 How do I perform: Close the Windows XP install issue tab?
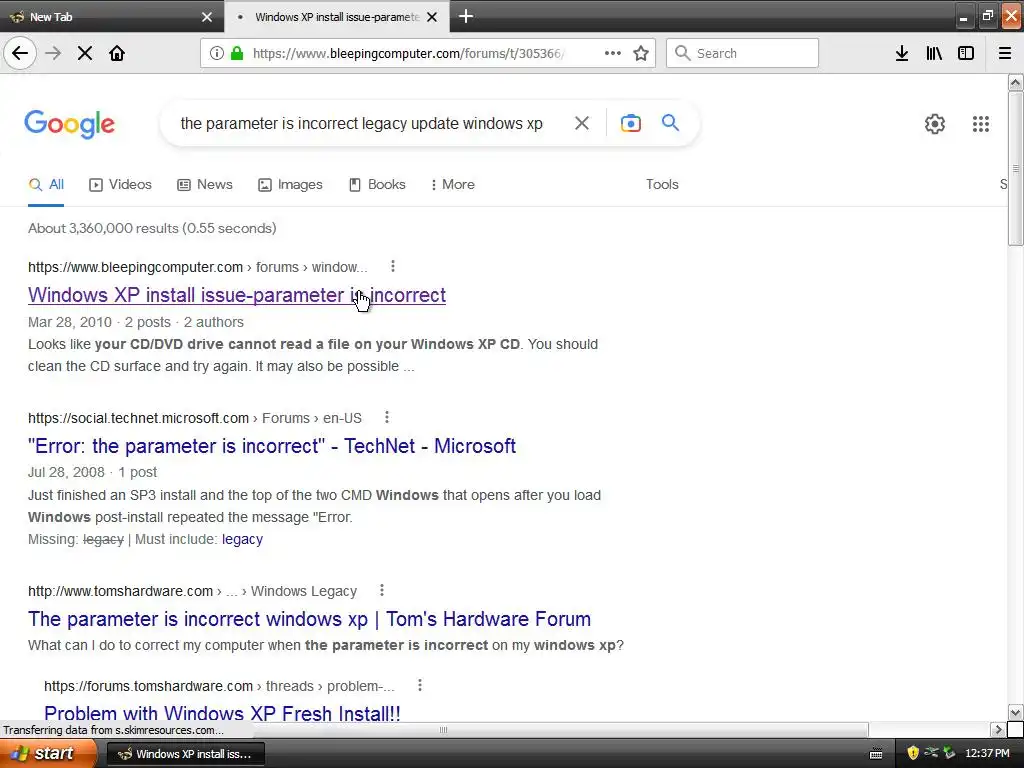432,17
